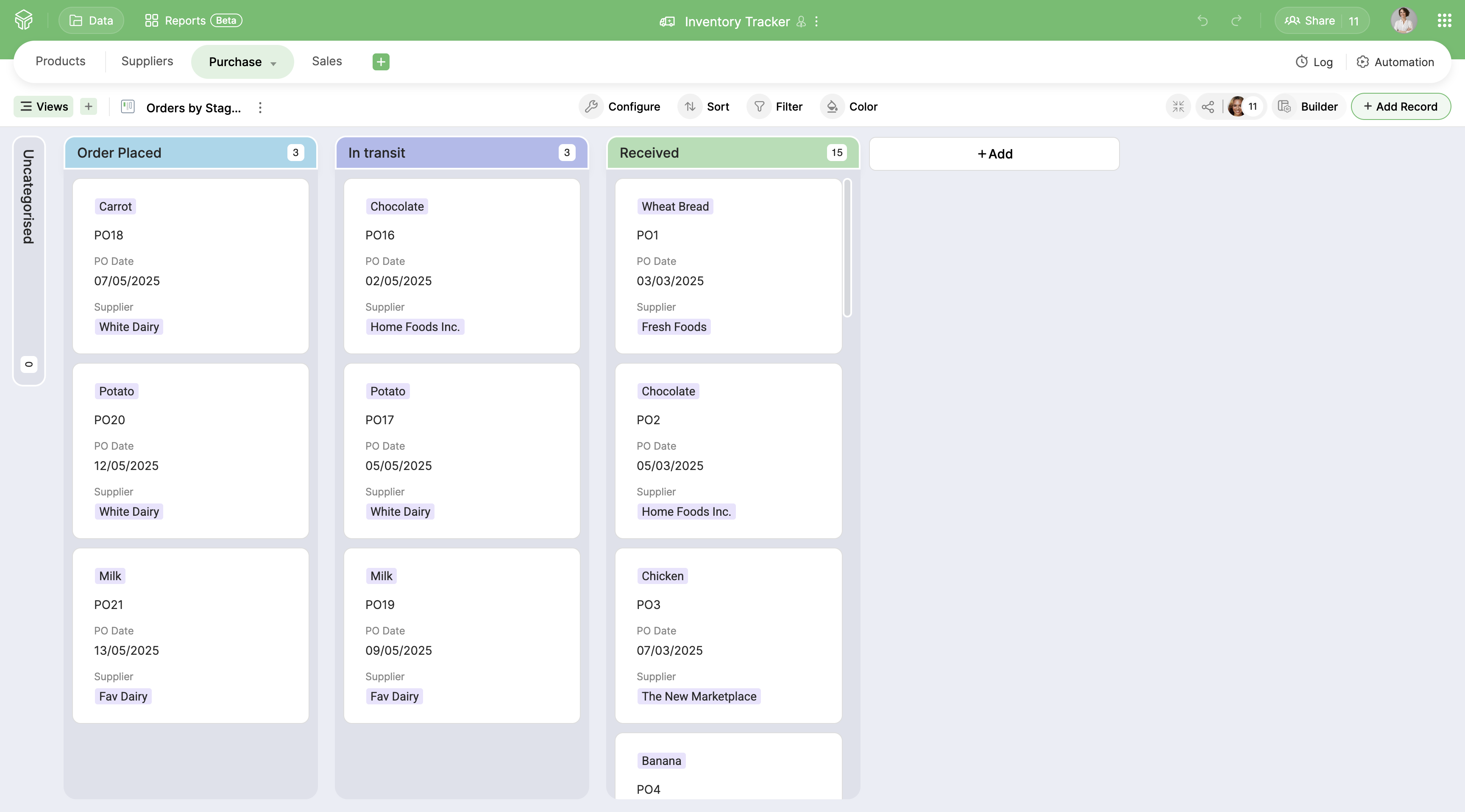
Task: Click the redo arrow icon
Action: pyautogui.click(x=1237, y=20)
